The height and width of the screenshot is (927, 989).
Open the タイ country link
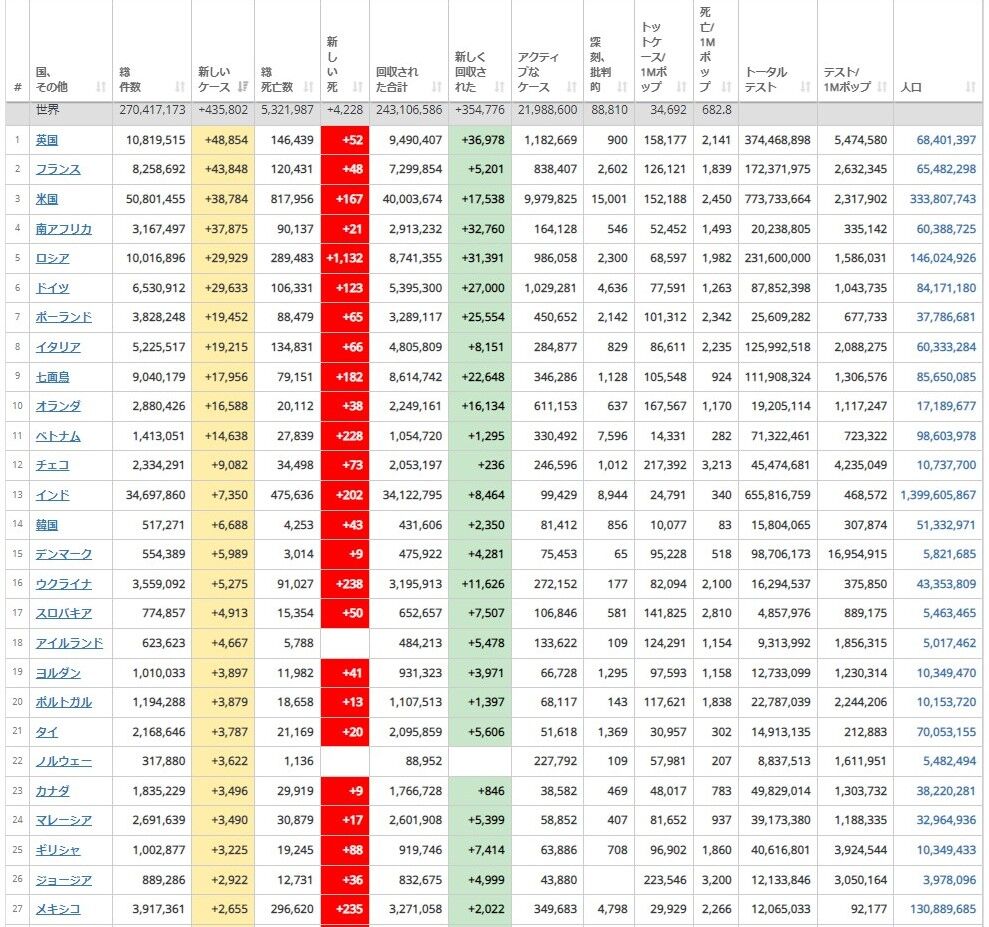[47, 732]
